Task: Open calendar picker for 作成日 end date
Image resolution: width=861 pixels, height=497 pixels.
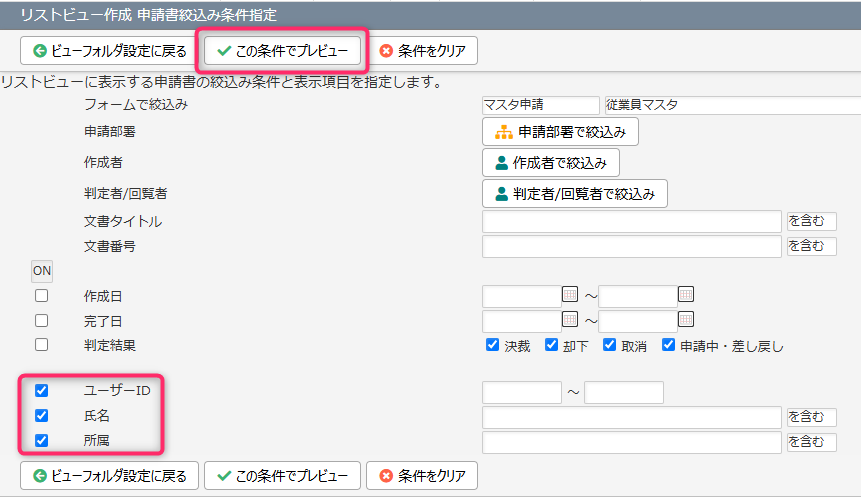Action: 686,294
